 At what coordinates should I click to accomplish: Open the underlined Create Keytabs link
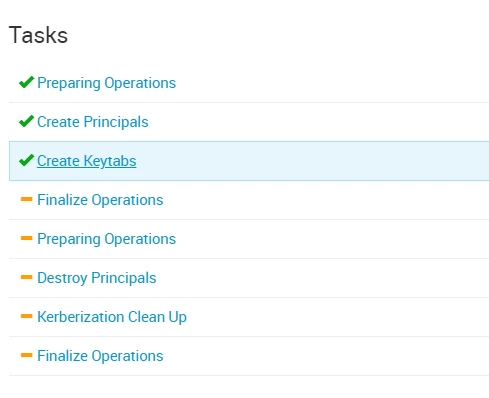tap(87, 161)
